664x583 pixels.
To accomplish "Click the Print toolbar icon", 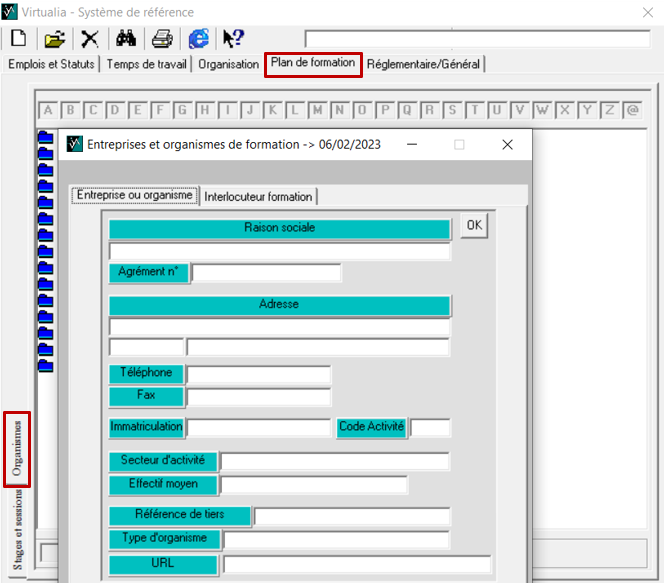I will click(162, 39).
